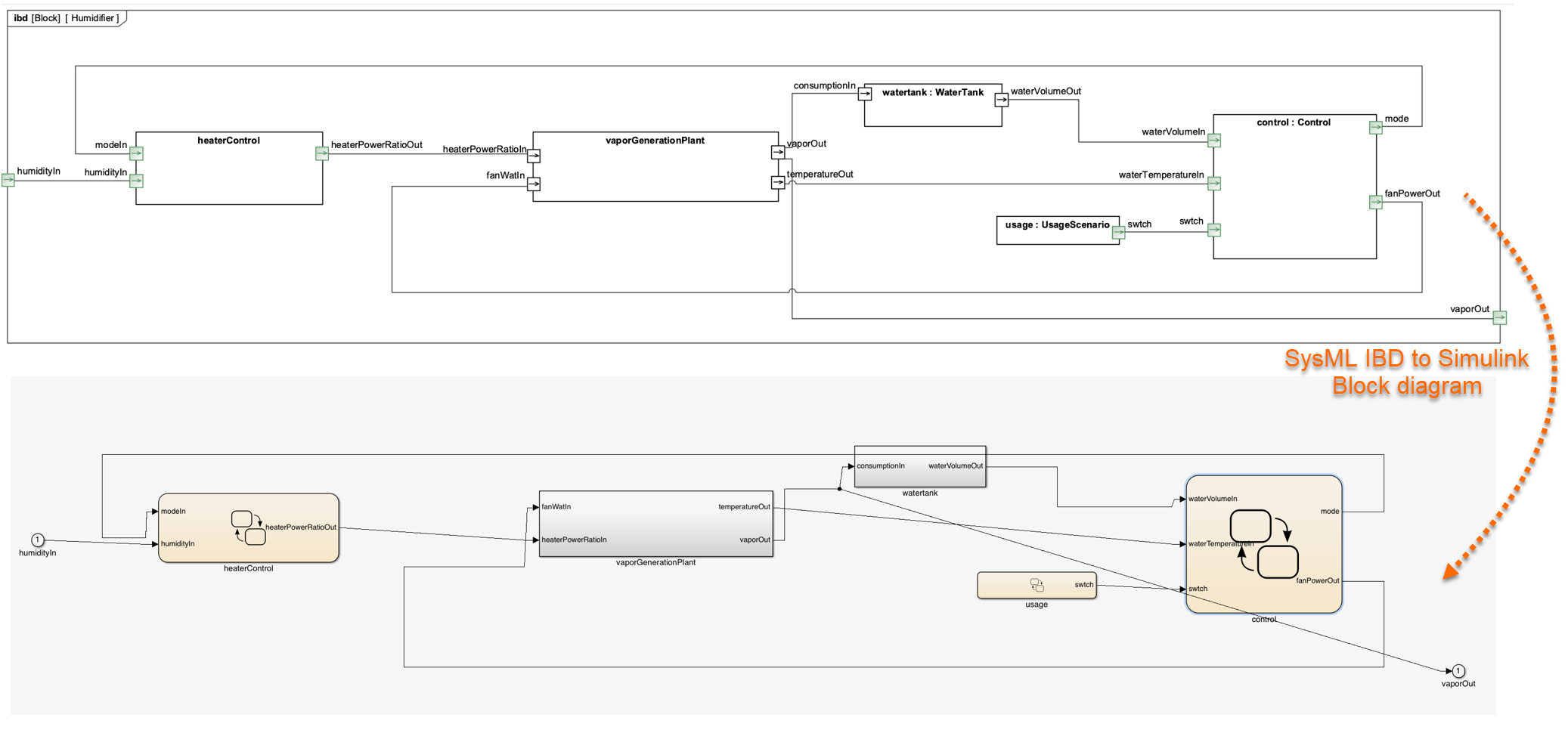Click the waterVolumeOut label in Simulink watertank
This screenshot has height=733, width=1568.
(956, 466)
